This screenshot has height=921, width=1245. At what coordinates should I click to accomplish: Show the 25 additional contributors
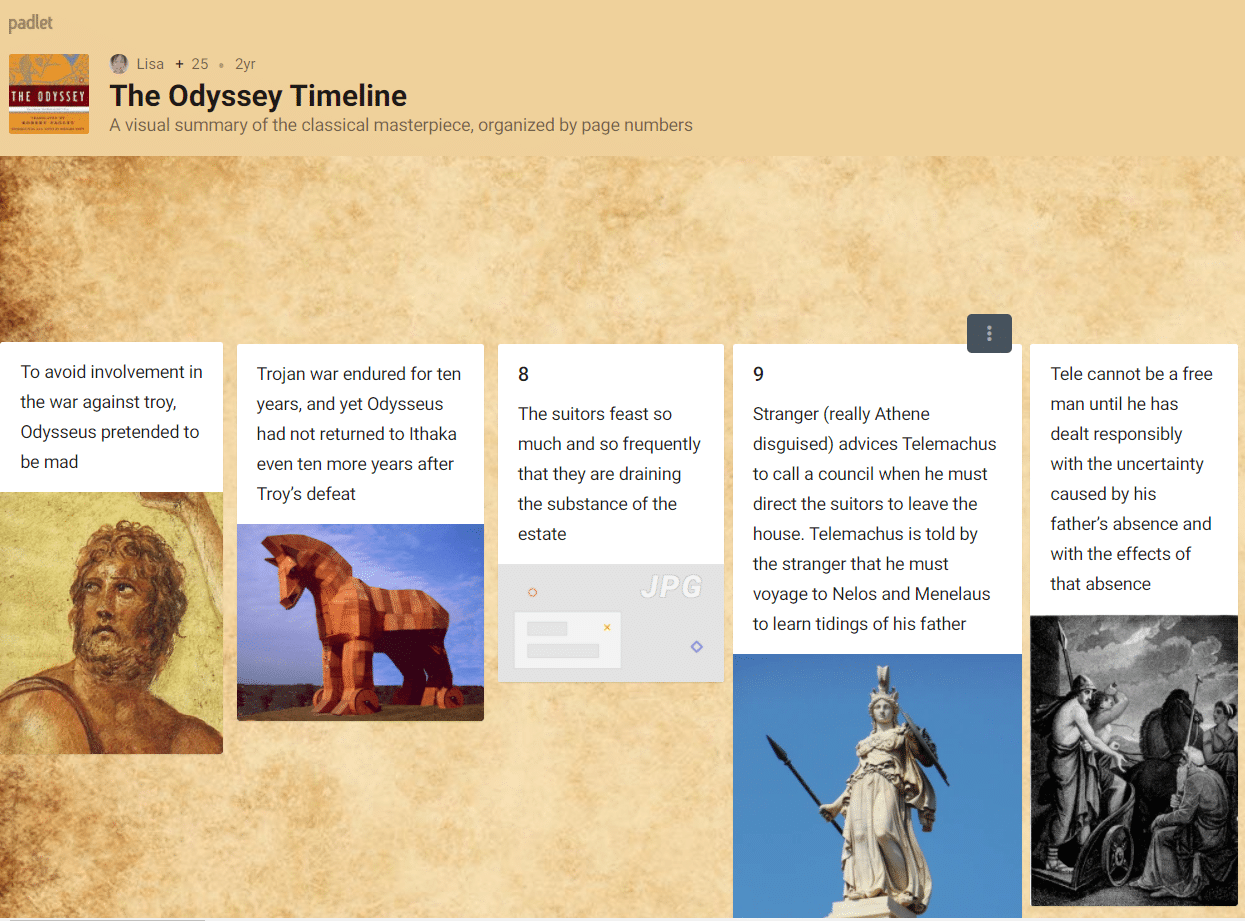(x=193, y=64)
